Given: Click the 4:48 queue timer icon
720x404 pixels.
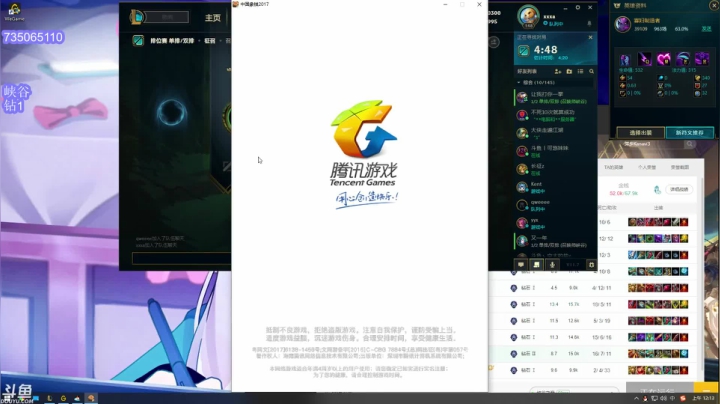Looking at the screenshot, I should coord(524,50).
